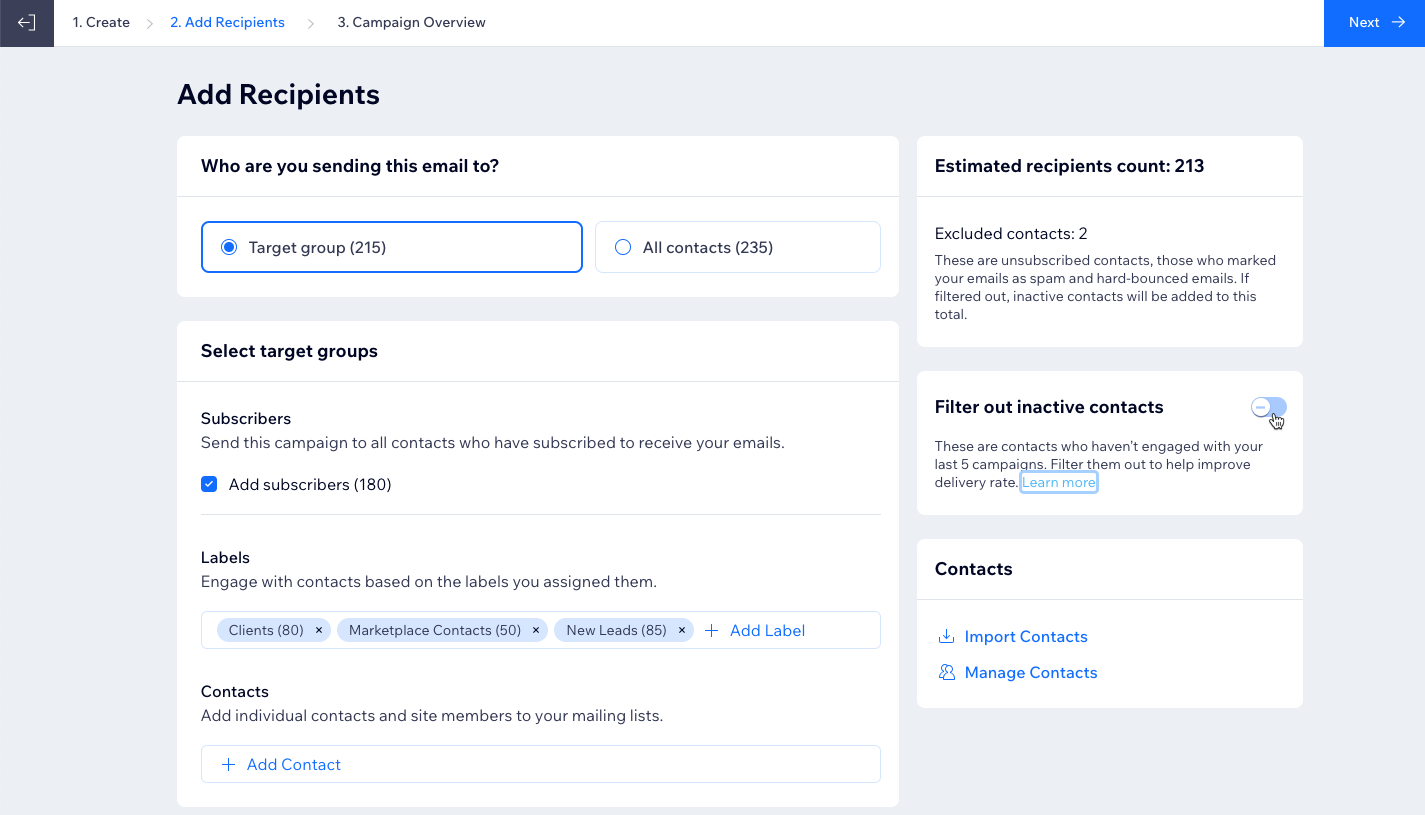Open the Learn more link
Screen dimensions: 1425x815
[x=1059, y=482]
